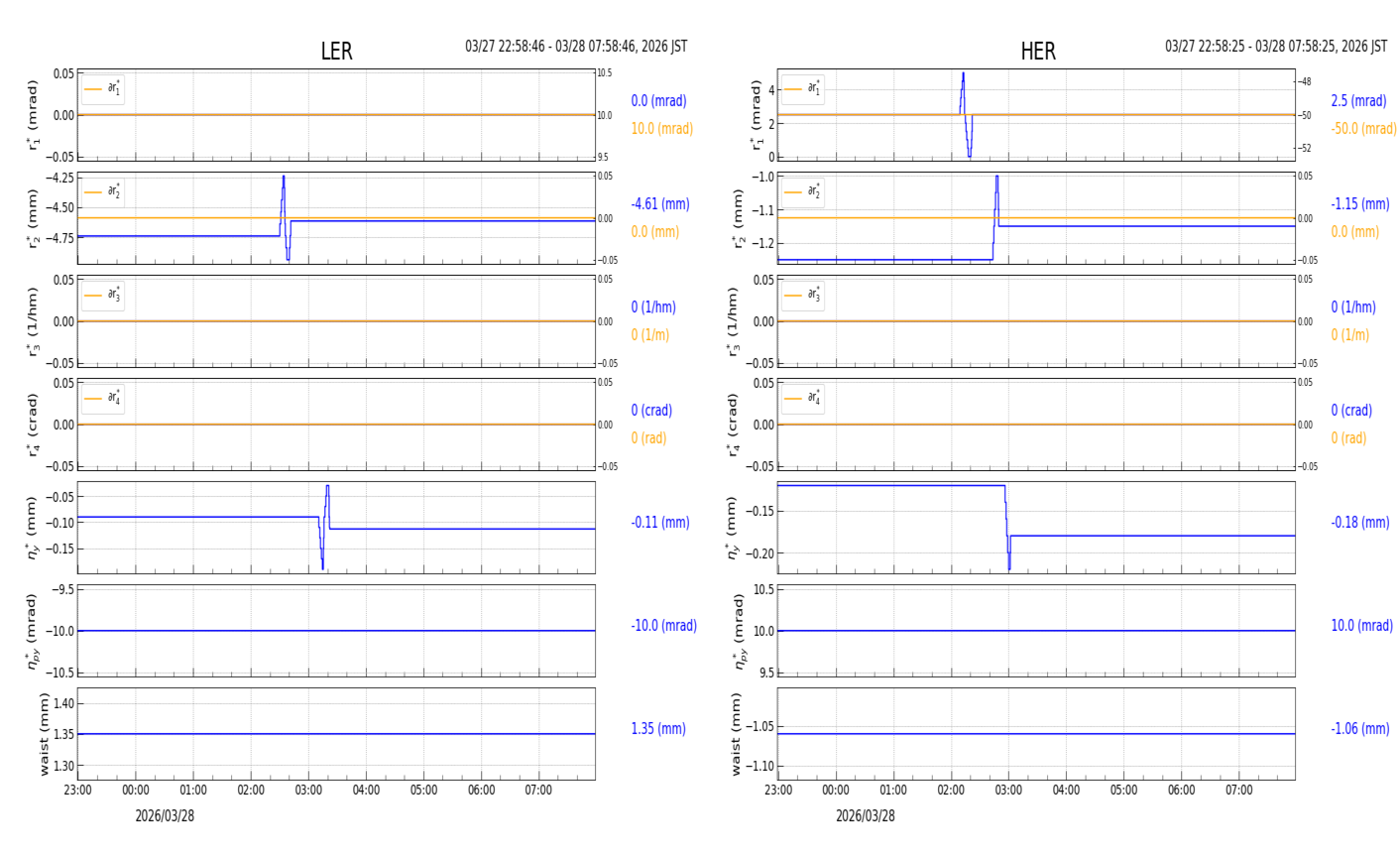Click the ∂r3* legend in HER r3 plot
This screenshot has width=1400, height=857.
[803, 295]
